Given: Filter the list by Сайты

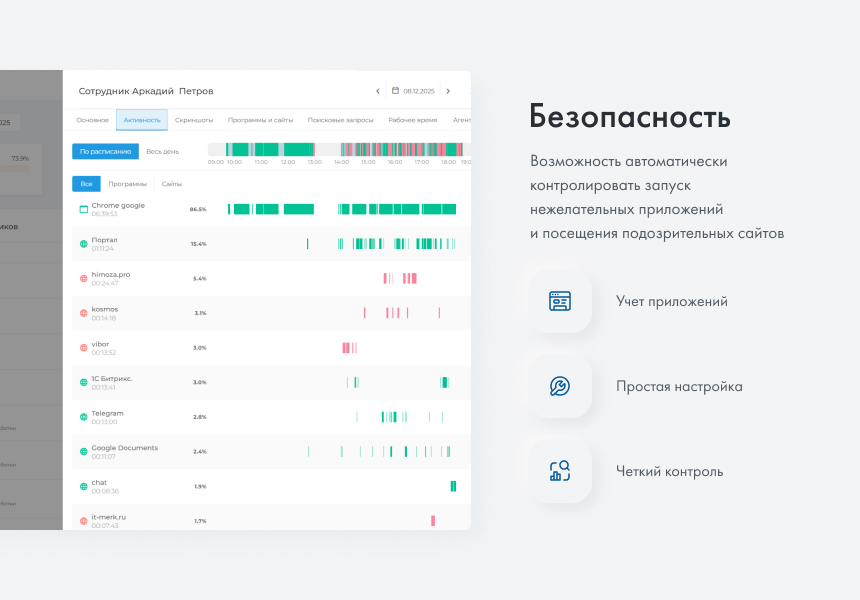Looking at the screenshot, I should point(171,184).
